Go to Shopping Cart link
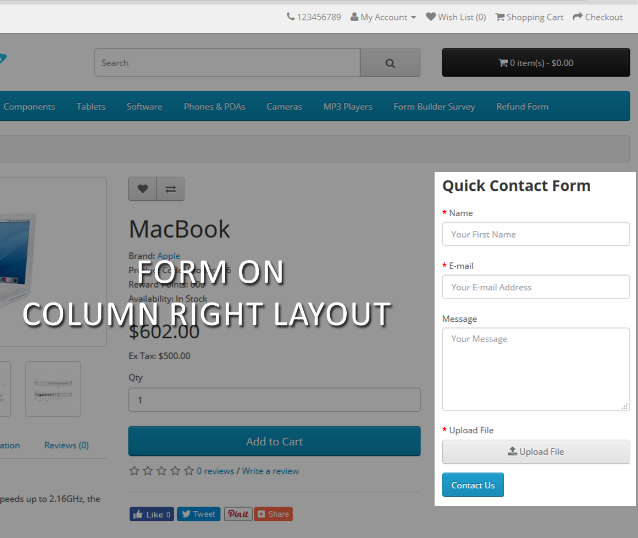The height and width of the screenshot is (538, 638). 529,17
